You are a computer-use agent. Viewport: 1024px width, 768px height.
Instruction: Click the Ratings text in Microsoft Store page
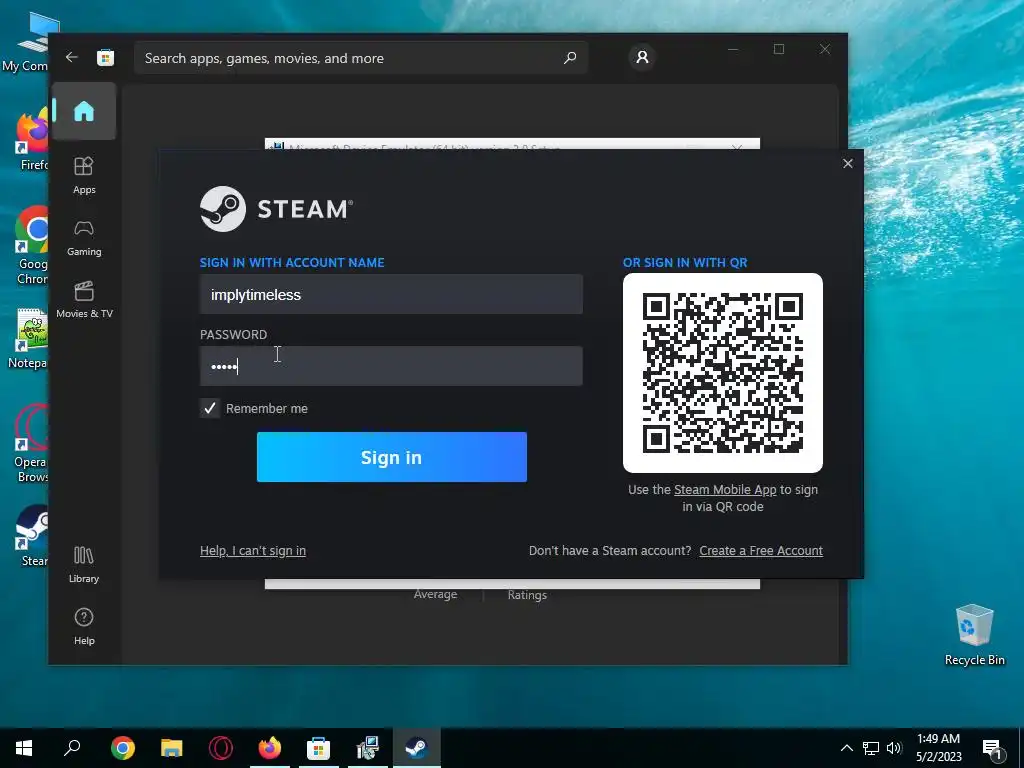click(x=527, y=595)
